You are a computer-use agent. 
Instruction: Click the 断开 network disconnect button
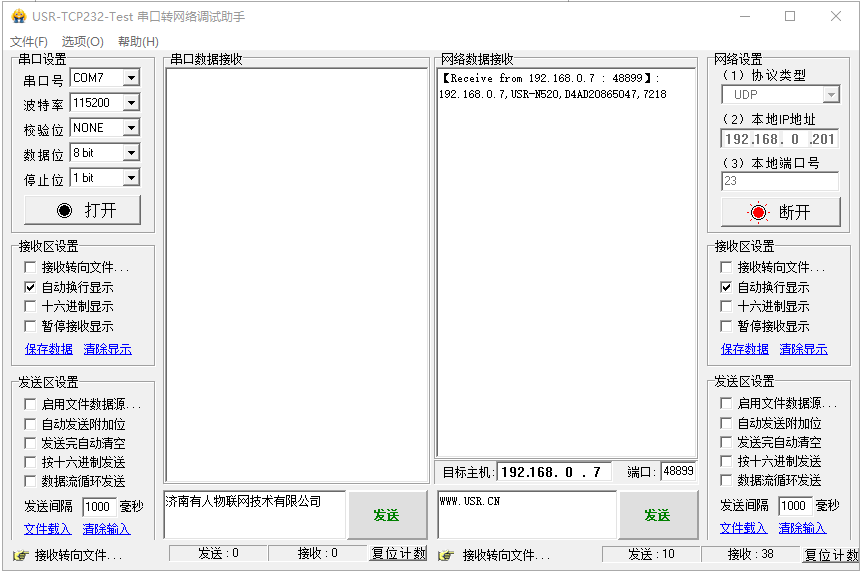[x=780, y=212]
